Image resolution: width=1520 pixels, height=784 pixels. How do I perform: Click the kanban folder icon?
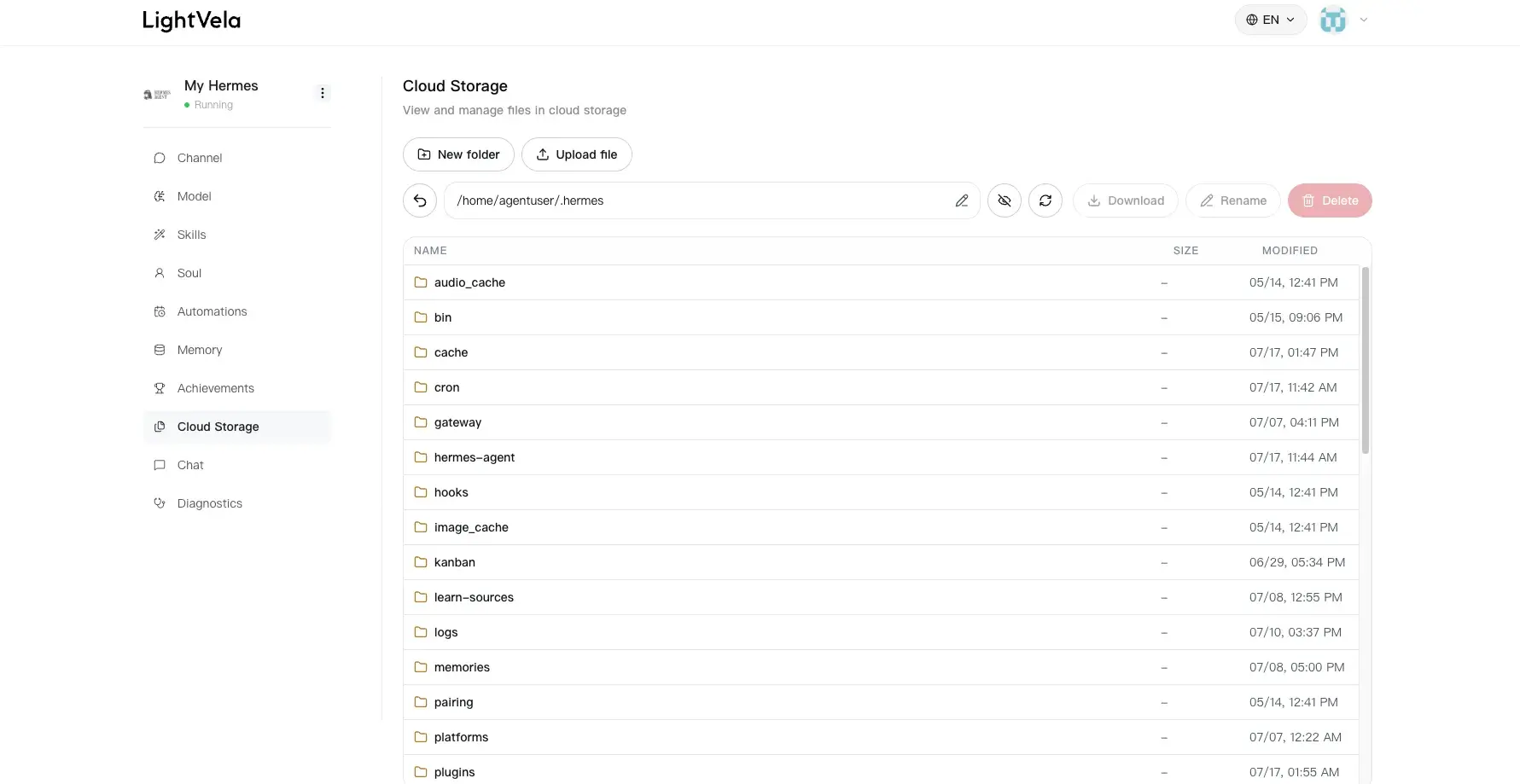421,562
